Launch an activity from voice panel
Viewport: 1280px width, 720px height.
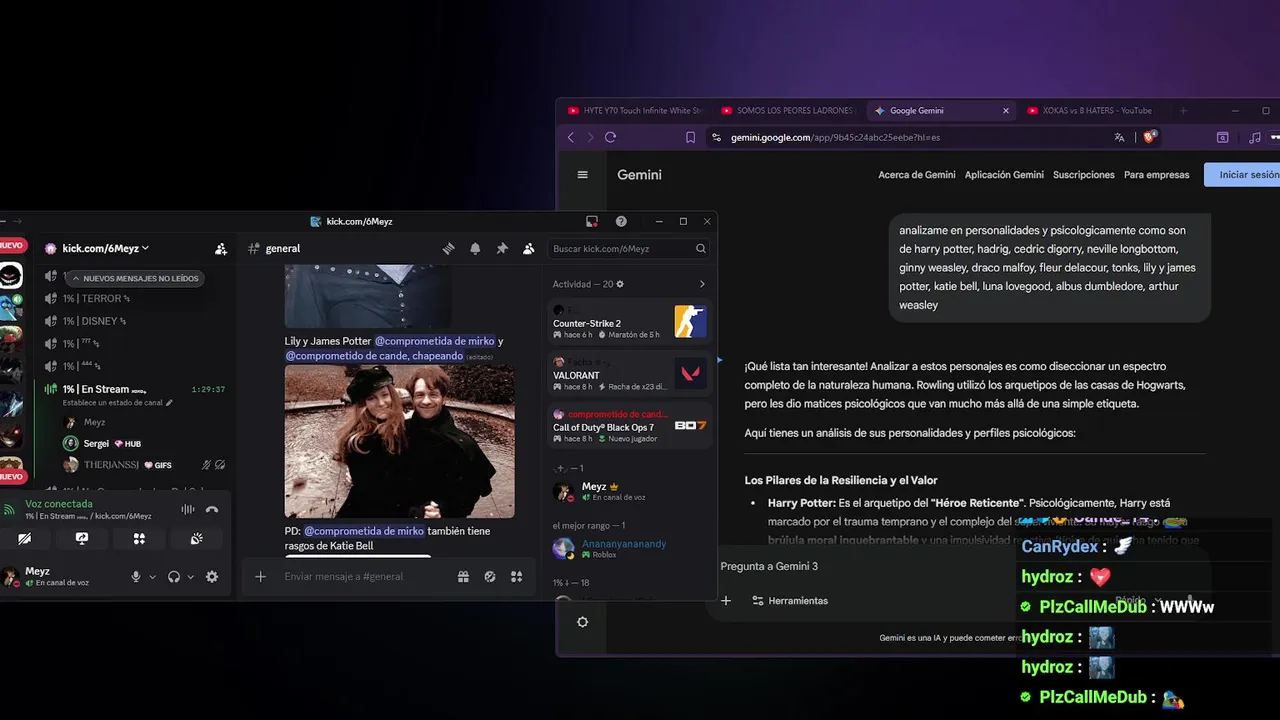(x=139, y=538)
